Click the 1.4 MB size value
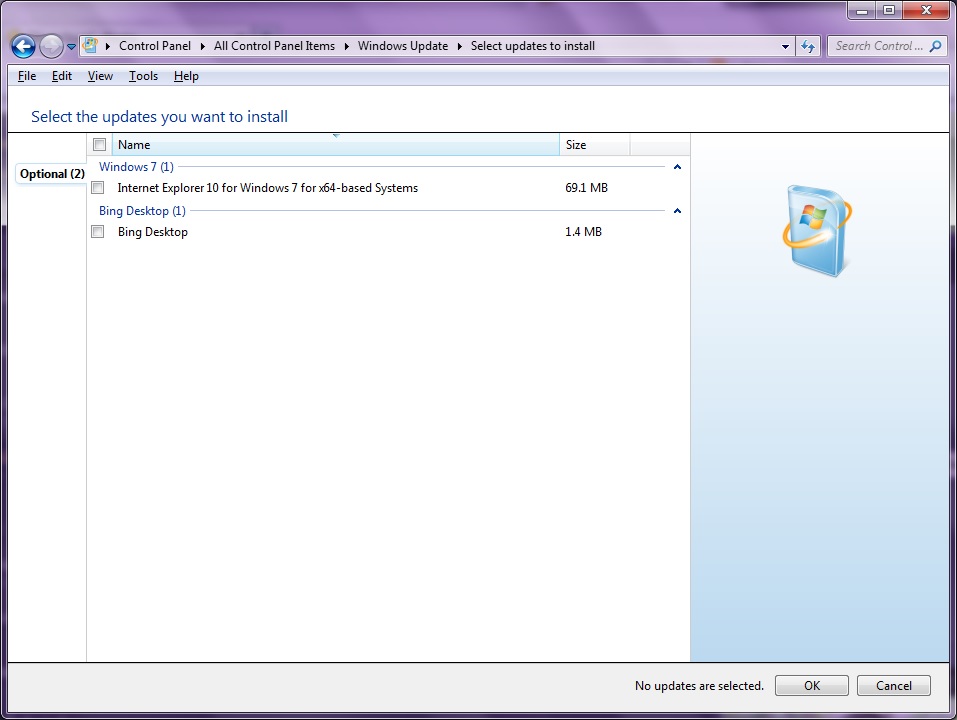 click(x=583, y=232)
